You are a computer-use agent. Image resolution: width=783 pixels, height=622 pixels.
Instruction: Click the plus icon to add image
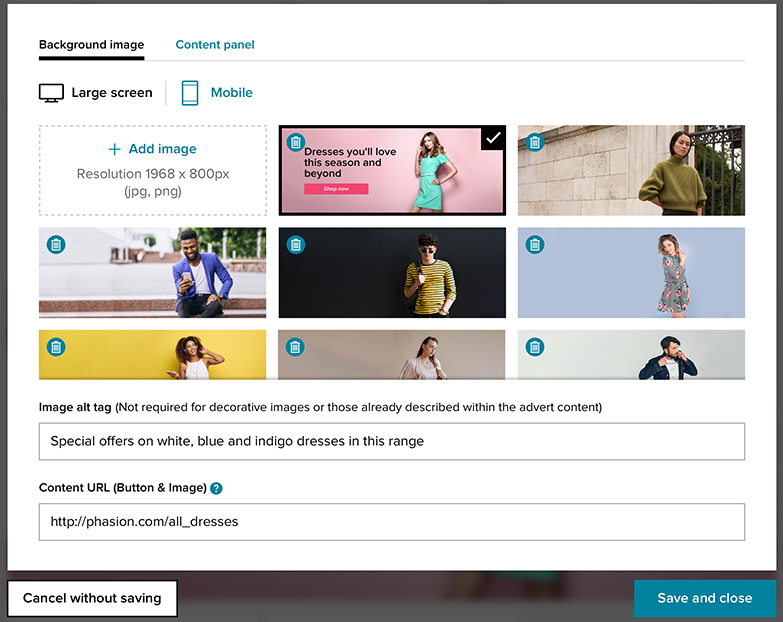(x=114, y=149)
